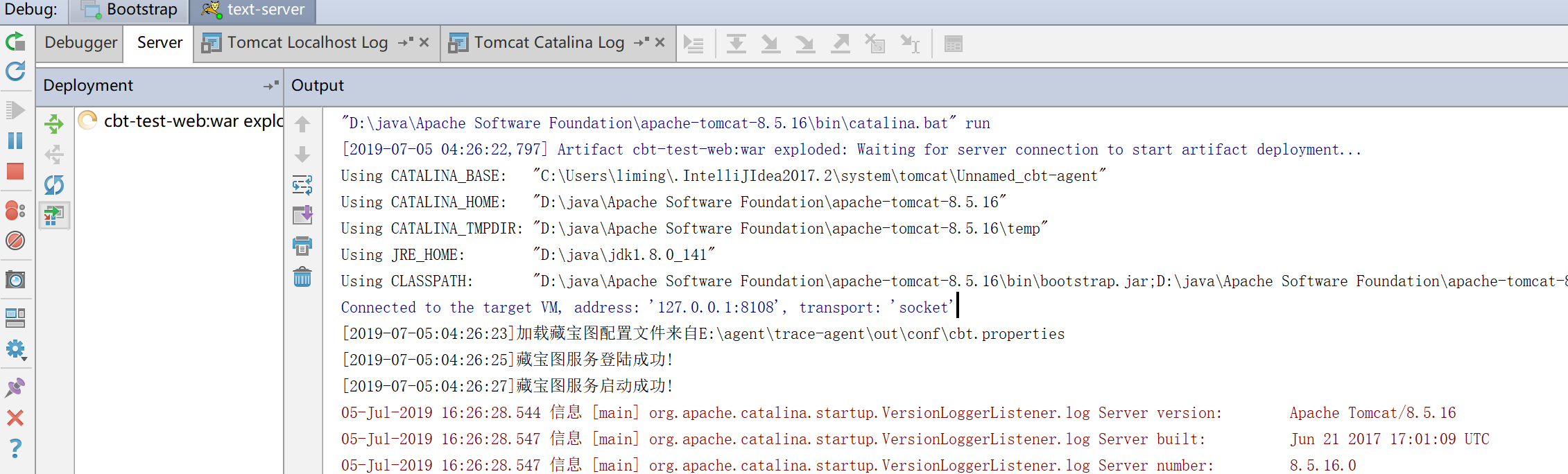1568x474 pixels.
Task: Open help question mark icon
Action: pyautogui.click(x=15, y=448)
